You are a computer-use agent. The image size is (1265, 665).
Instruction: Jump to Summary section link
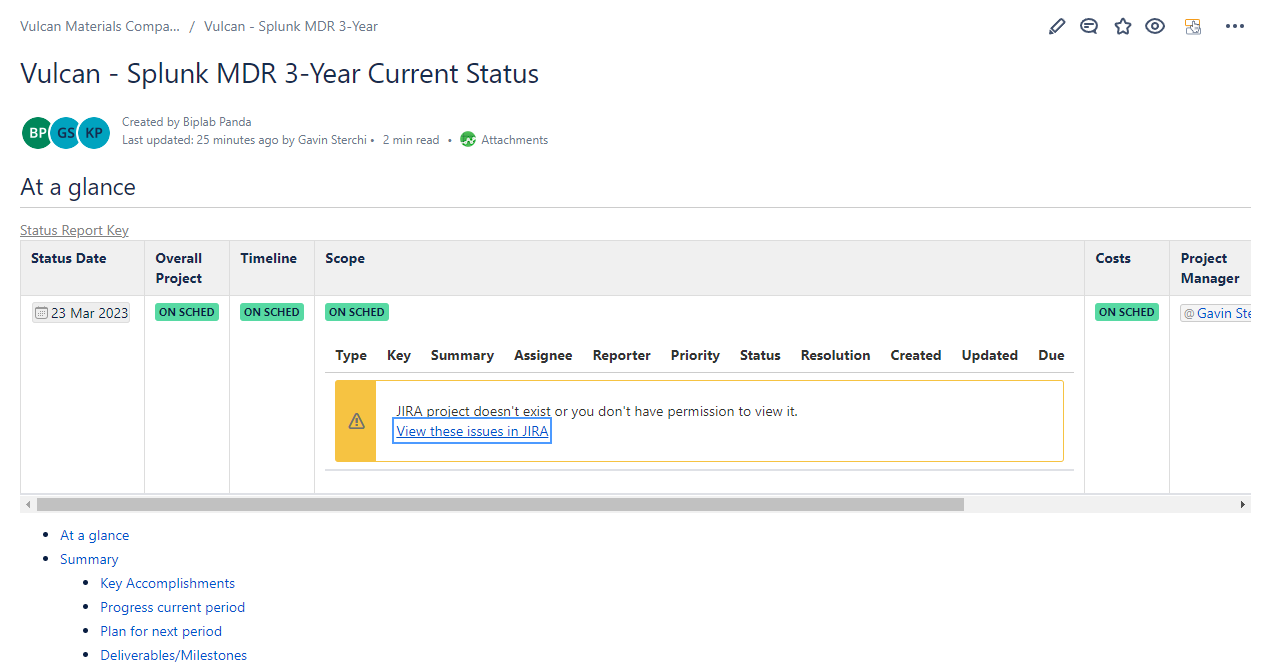(89, 559)
